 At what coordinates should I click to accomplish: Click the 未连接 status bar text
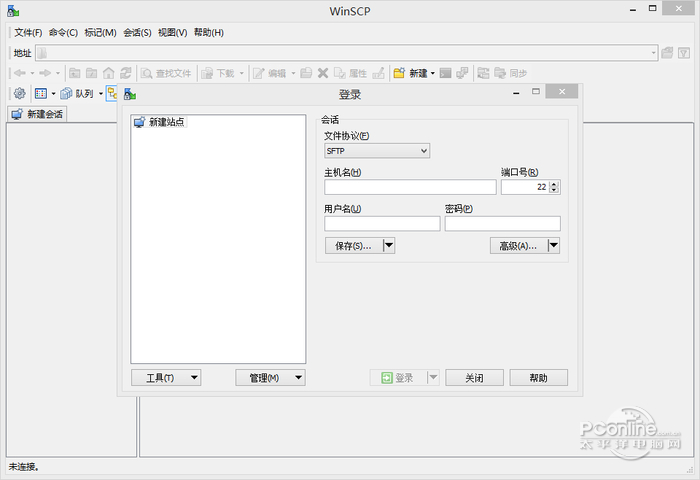coord(23,467)
